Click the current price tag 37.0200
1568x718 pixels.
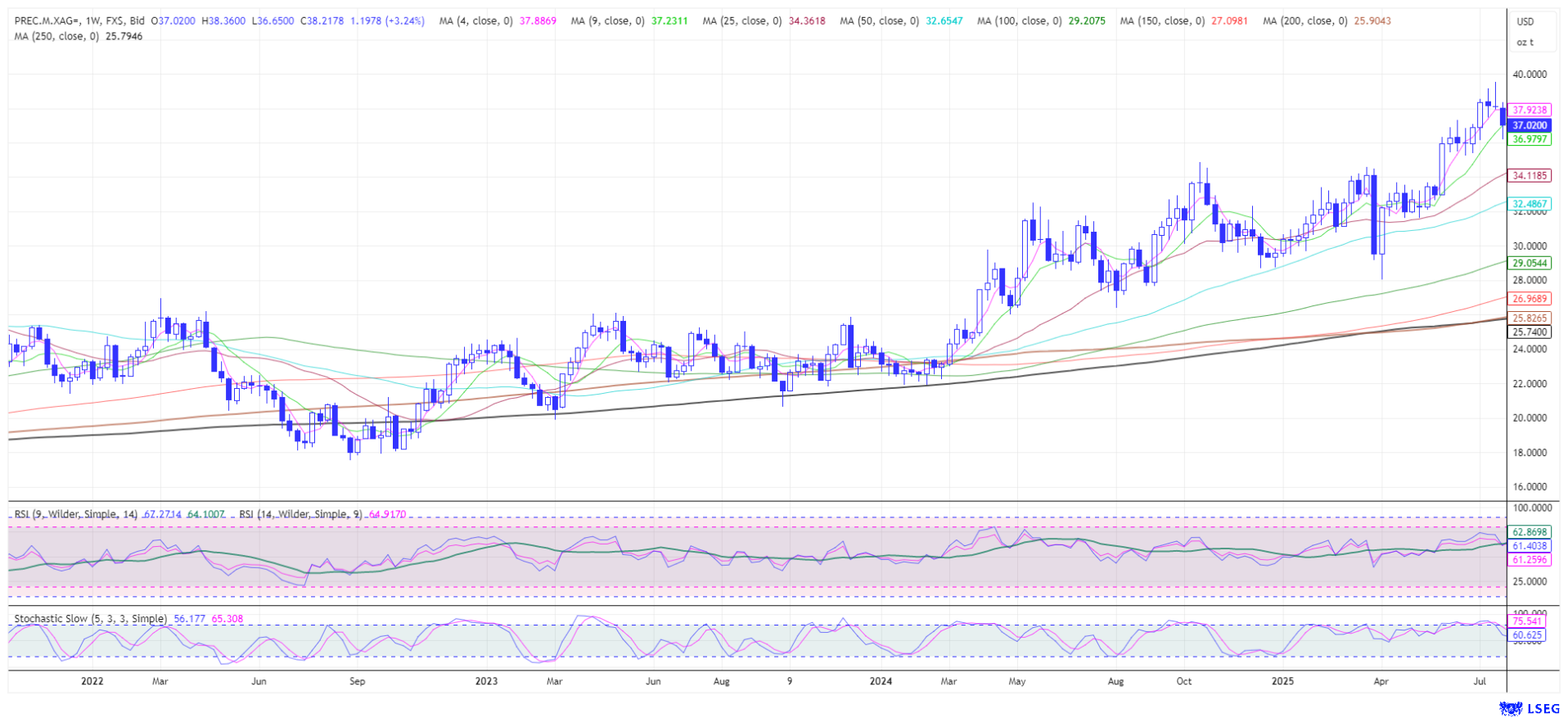pyautogui.click(x=1529, y=125)
